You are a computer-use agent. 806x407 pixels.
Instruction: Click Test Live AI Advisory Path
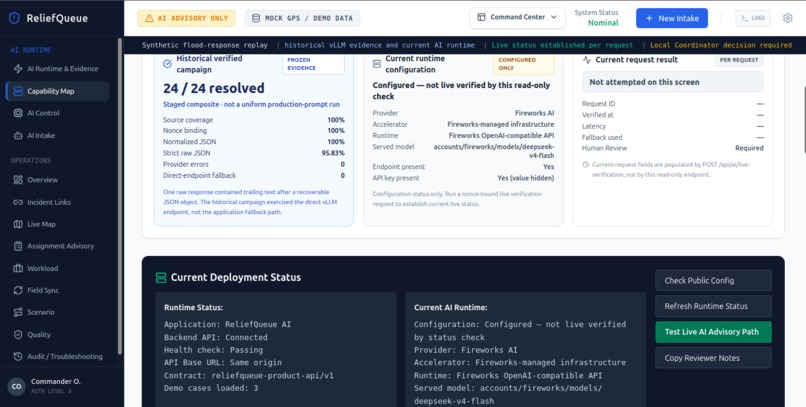pyautogui.click(x=713, y=332)
